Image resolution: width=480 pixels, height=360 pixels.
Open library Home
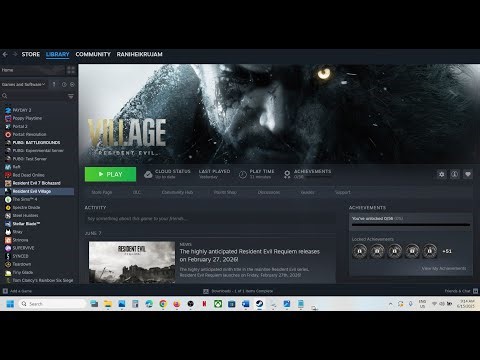click(32, 70)
